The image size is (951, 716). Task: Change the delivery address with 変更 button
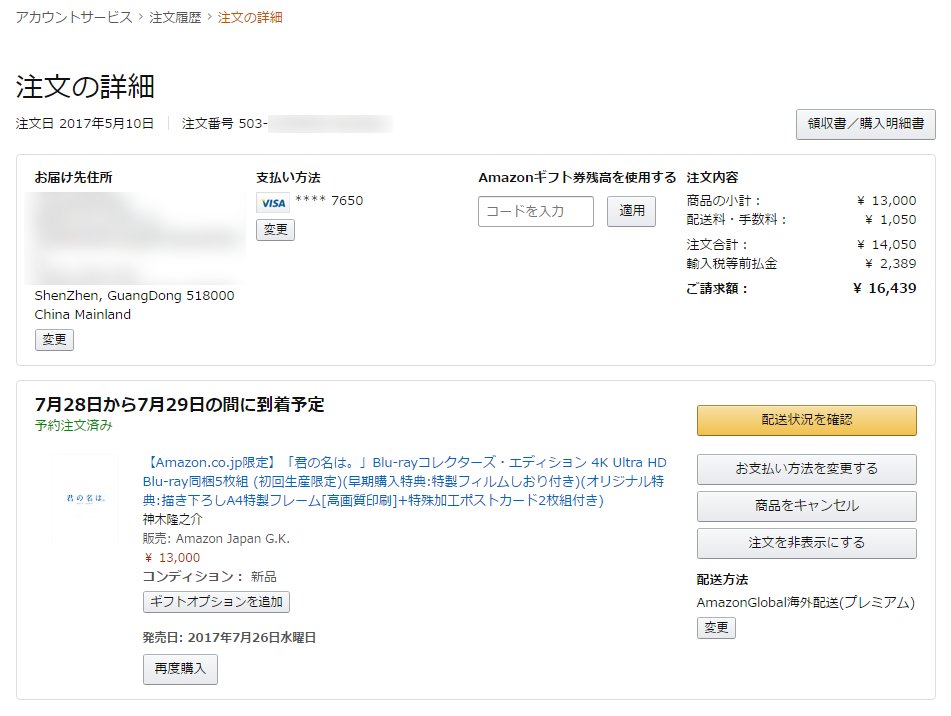54,340
